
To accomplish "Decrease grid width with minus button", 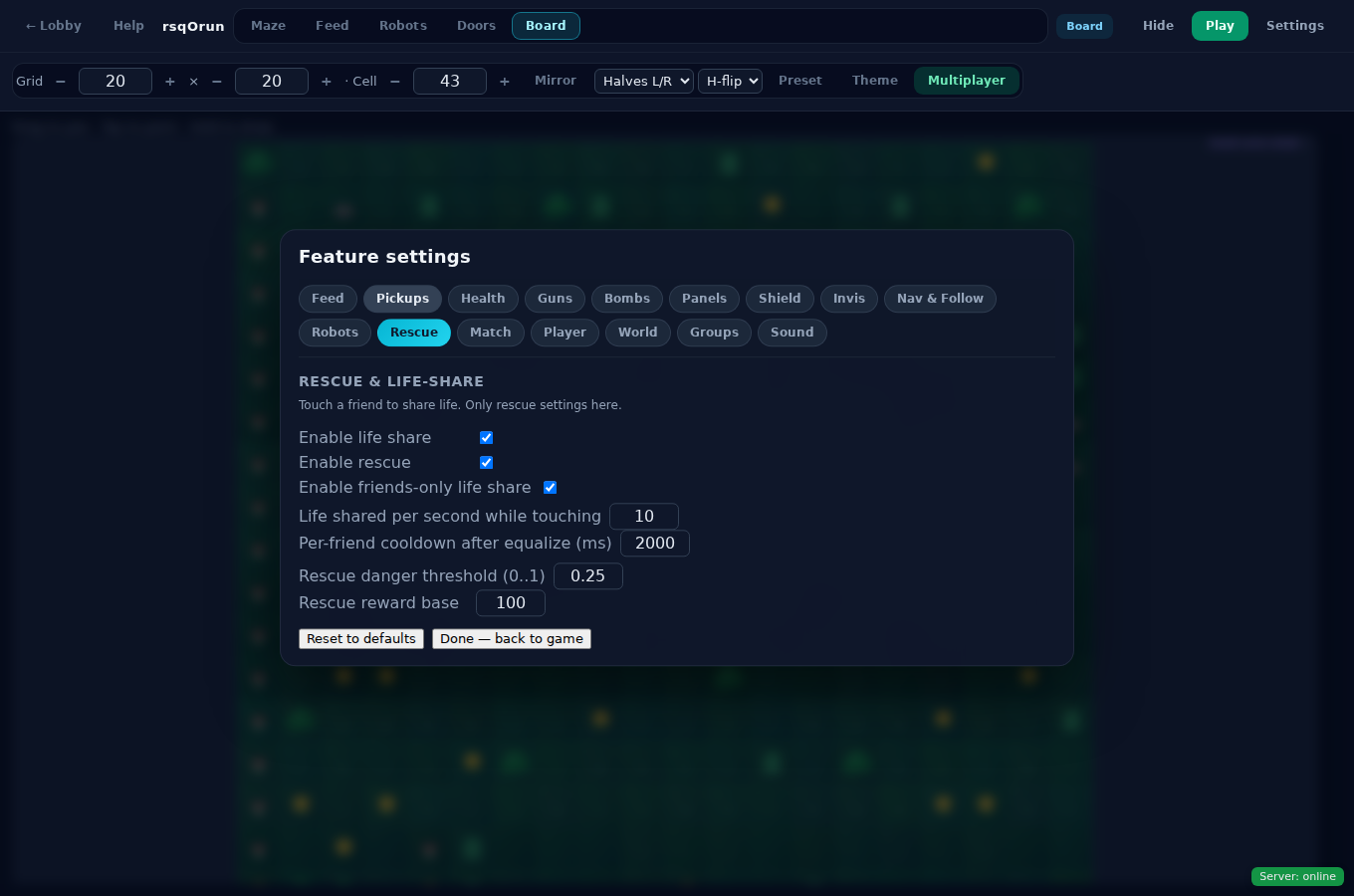I will (61, 82).
